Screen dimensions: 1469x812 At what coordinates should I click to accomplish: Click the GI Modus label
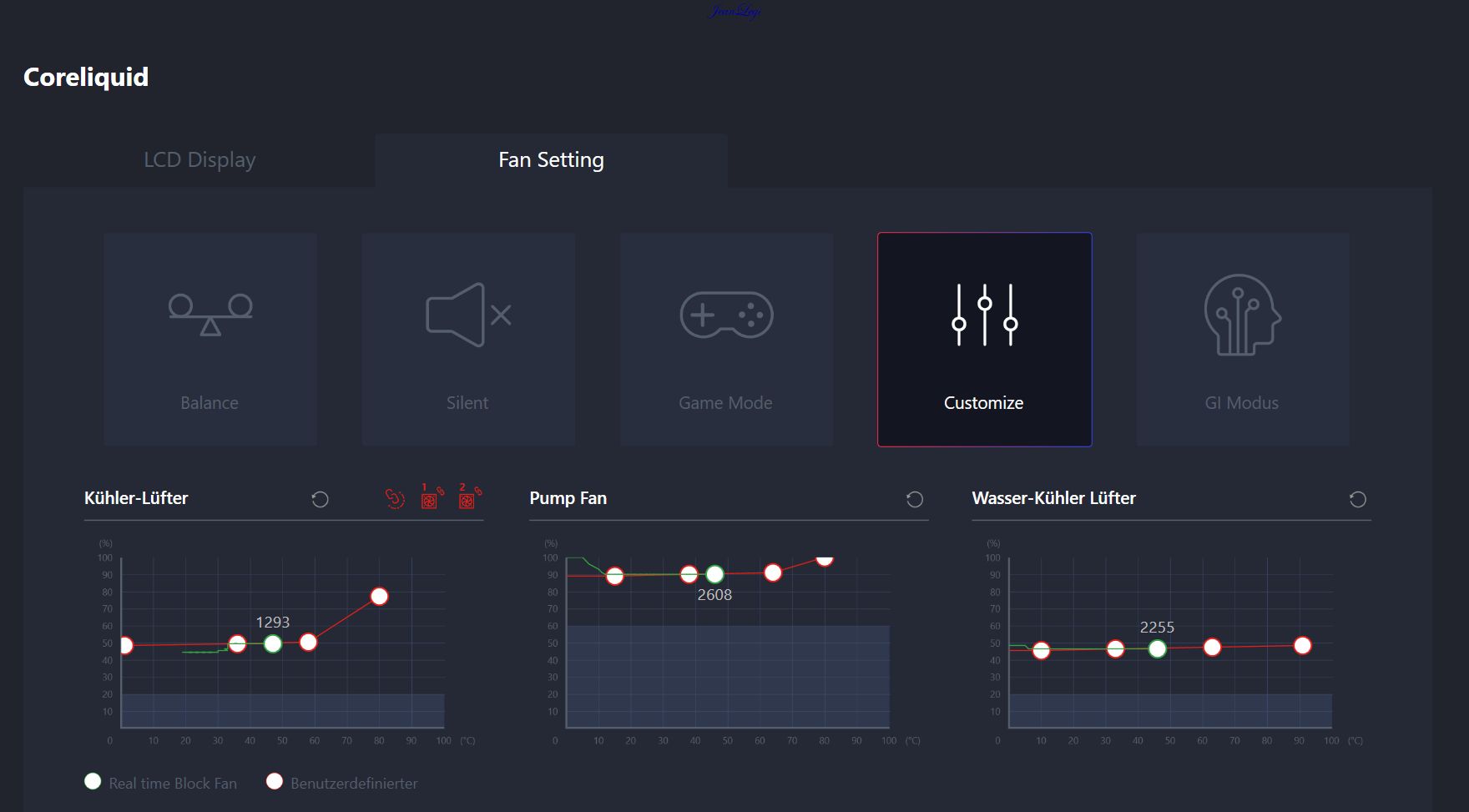pos(1241,403)
